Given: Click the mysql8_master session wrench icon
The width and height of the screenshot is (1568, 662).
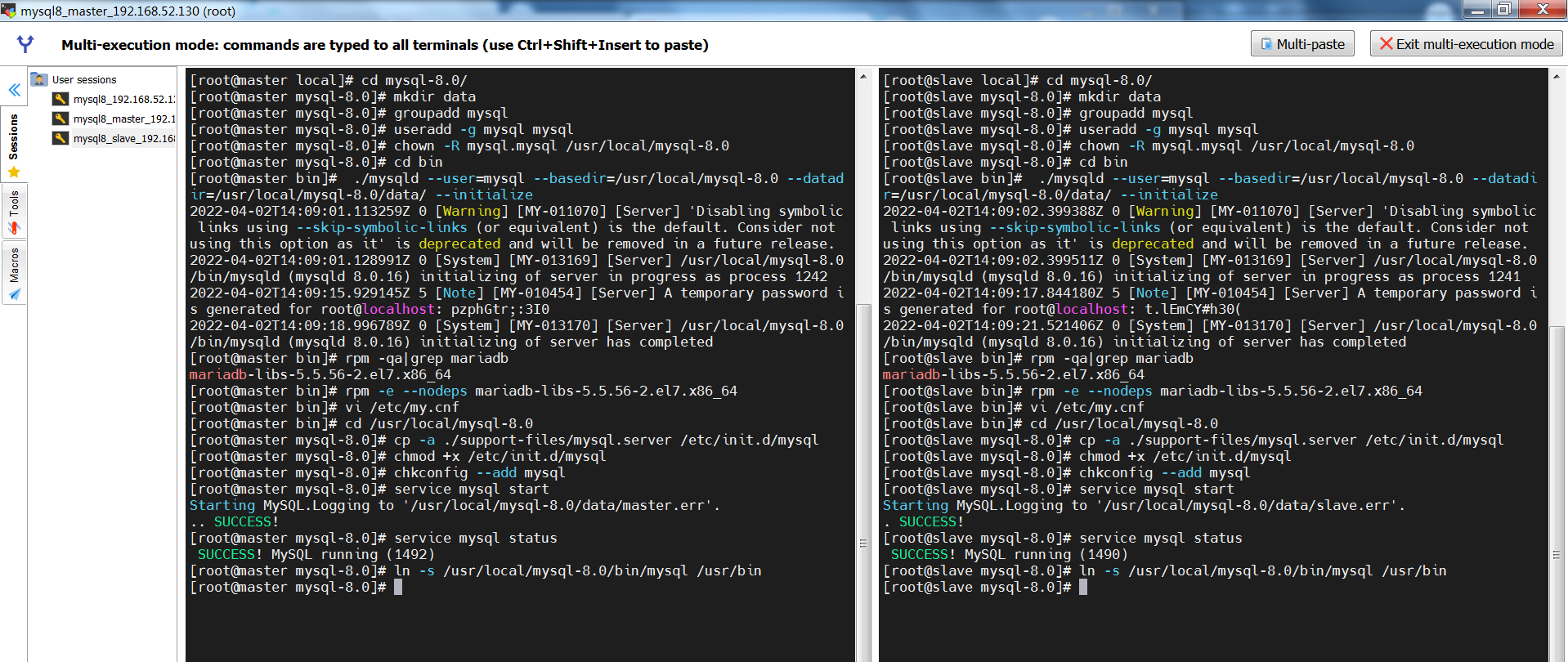Looking at the screenshot, I should pyautogui.click(x=60, y=119).
